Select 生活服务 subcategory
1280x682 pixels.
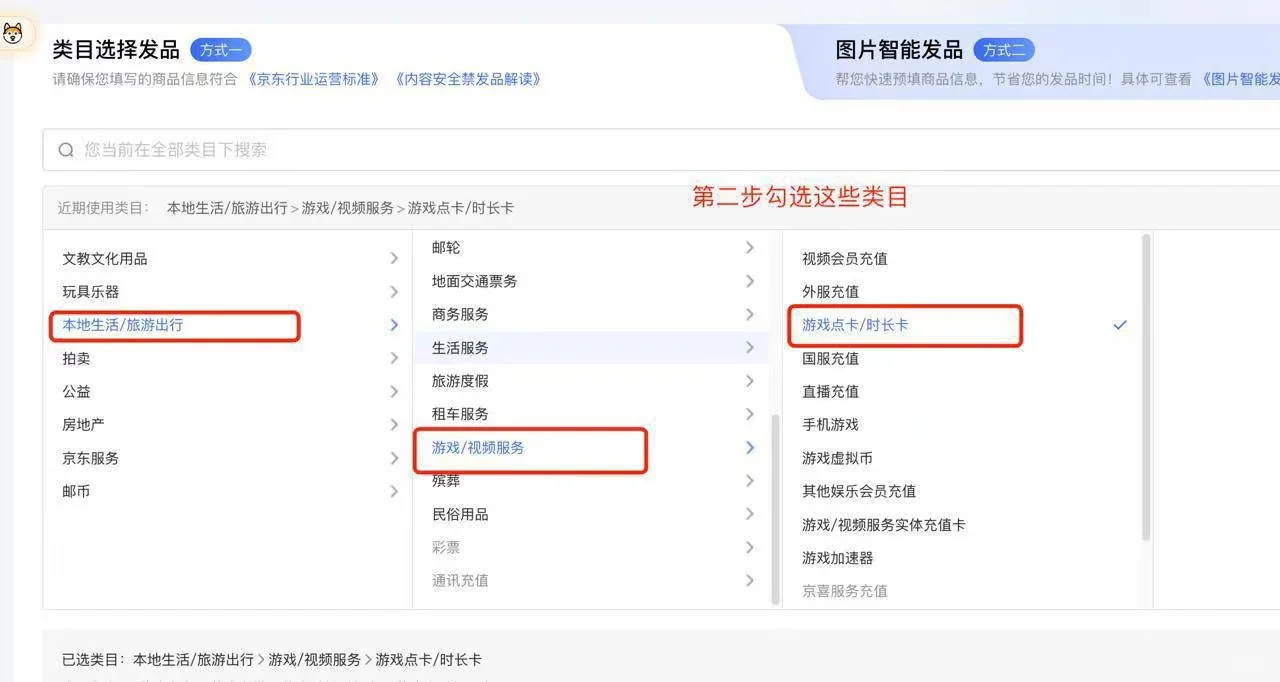click(x=460, y=347)
